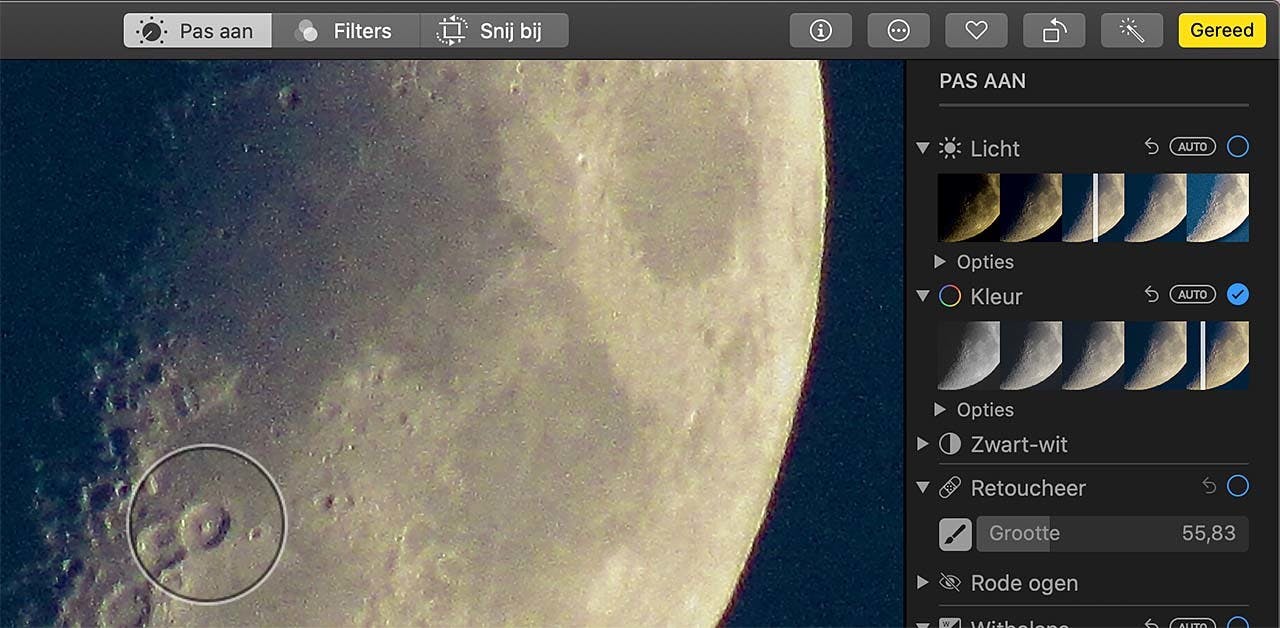Screen dimensions: 1280x628
Task: Activate the retouch brush tool
Action: (955, 534)
